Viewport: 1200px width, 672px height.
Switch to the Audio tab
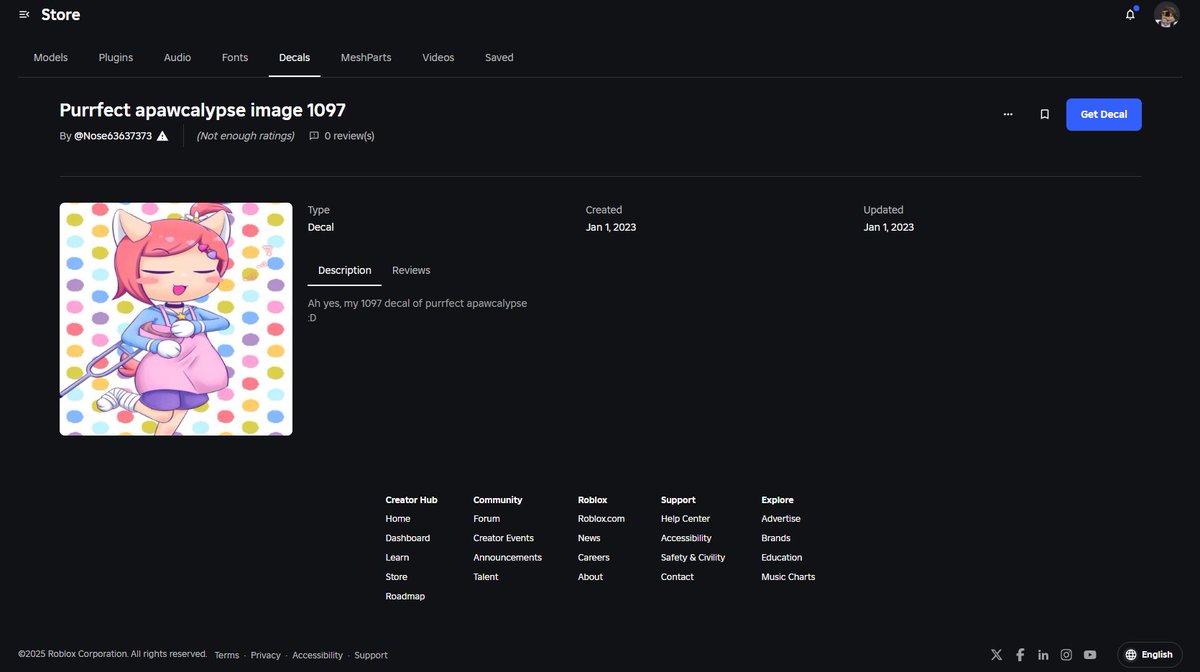[x=177, y=58]
